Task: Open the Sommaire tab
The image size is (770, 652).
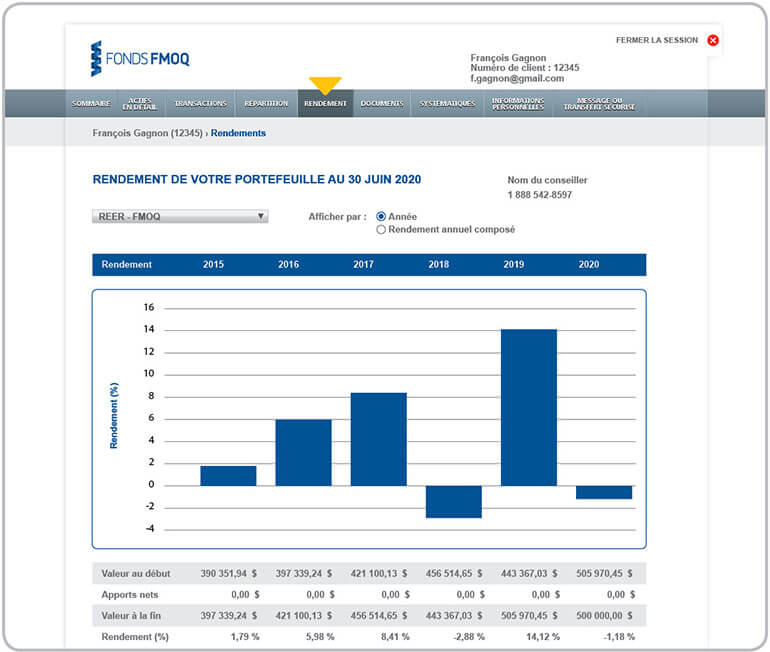Action: click(91, 104)
